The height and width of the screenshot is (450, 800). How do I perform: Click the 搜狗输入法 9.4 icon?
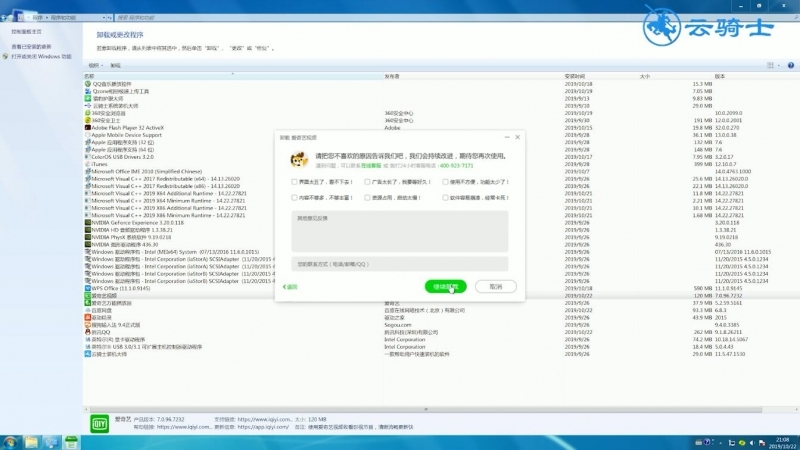(88, 324)
